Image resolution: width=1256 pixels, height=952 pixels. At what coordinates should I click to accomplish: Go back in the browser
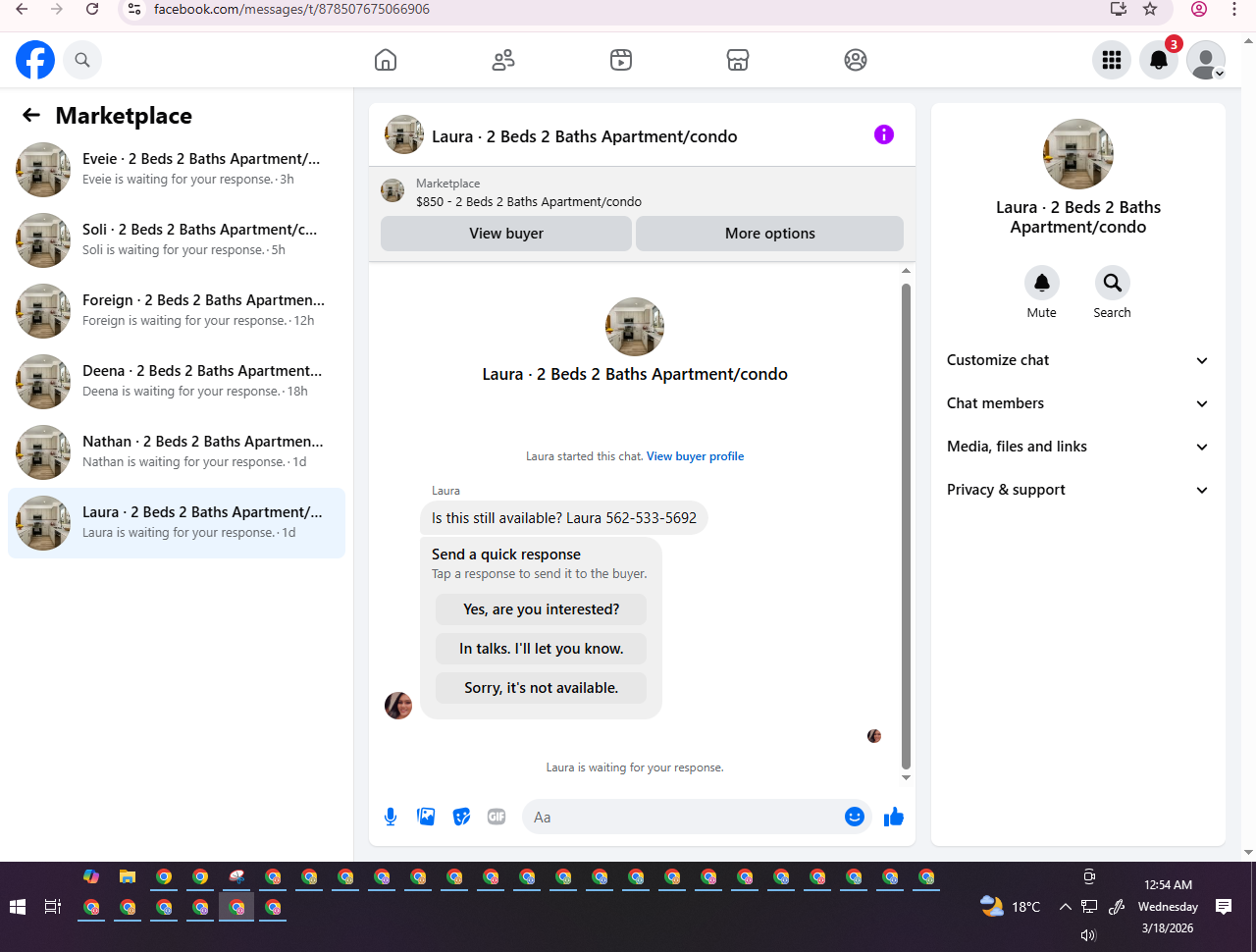[22, 9]
